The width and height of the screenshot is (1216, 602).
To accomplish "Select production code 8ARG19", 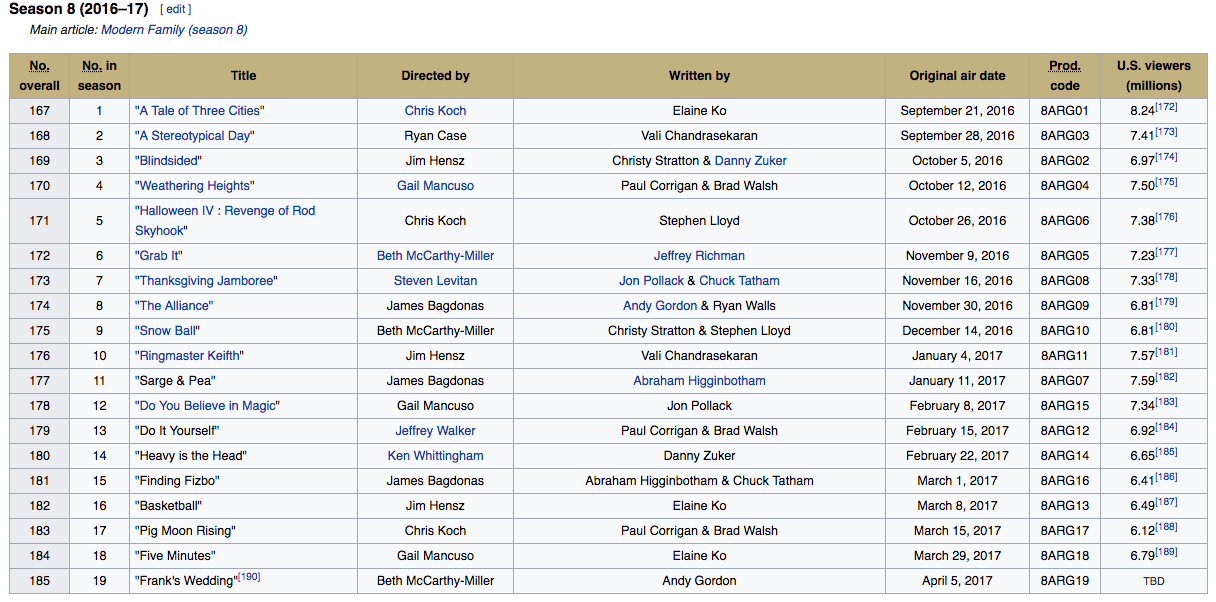I will coord(1065,581).
